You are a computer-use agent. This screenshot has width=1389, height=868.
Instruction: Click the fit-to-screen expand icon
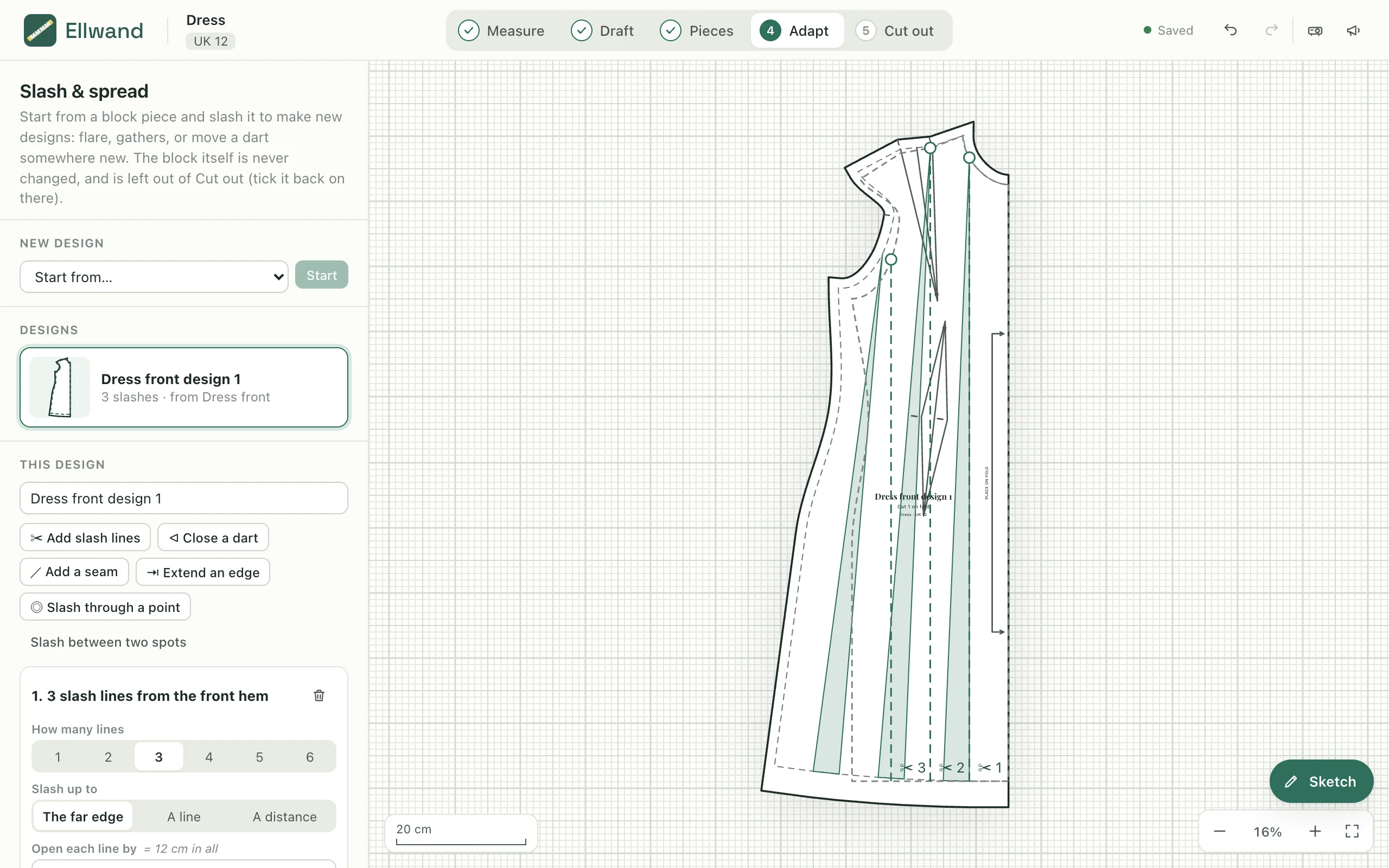1352,831
